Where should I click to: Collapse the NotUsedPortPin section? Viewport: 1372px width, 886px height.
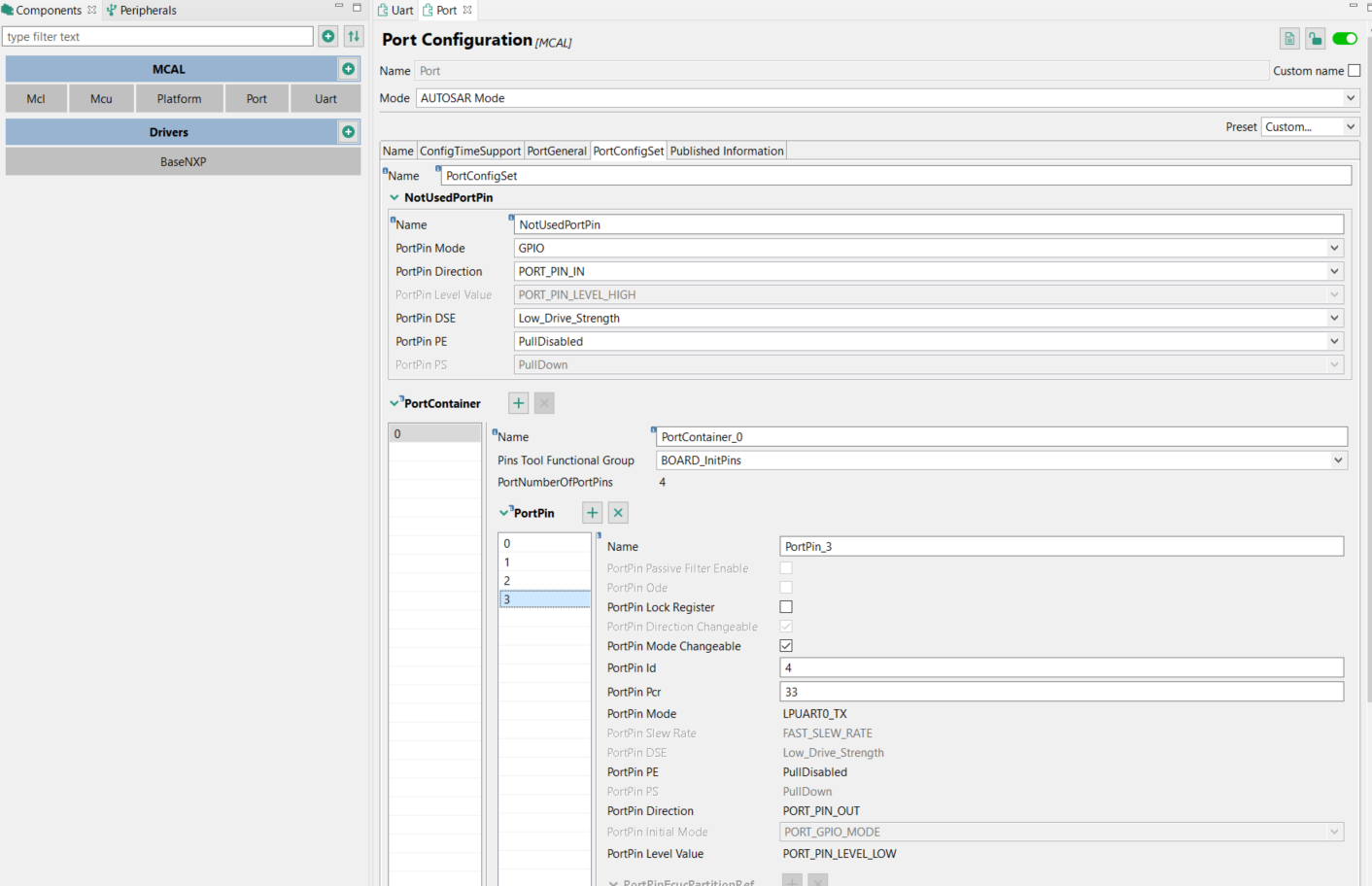click(x=394, y=197)
